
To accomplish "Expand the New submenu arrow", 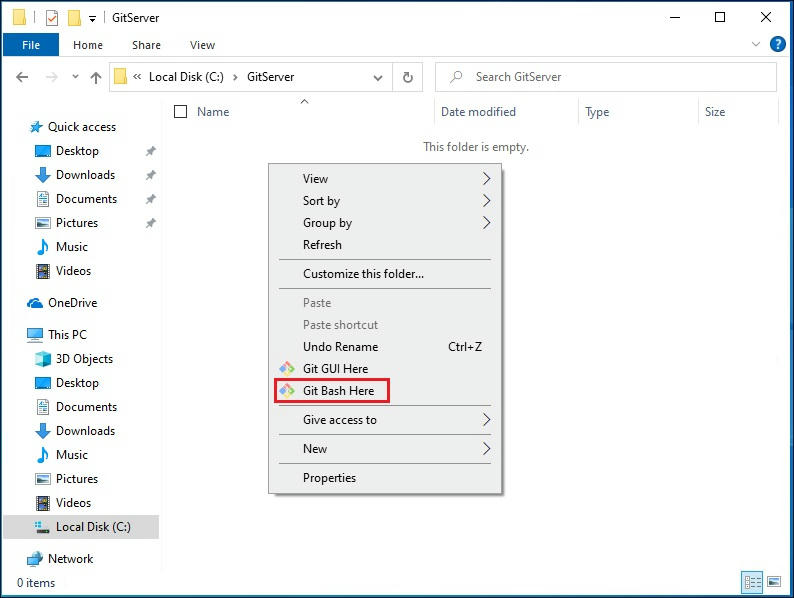I will pos(486,449).
